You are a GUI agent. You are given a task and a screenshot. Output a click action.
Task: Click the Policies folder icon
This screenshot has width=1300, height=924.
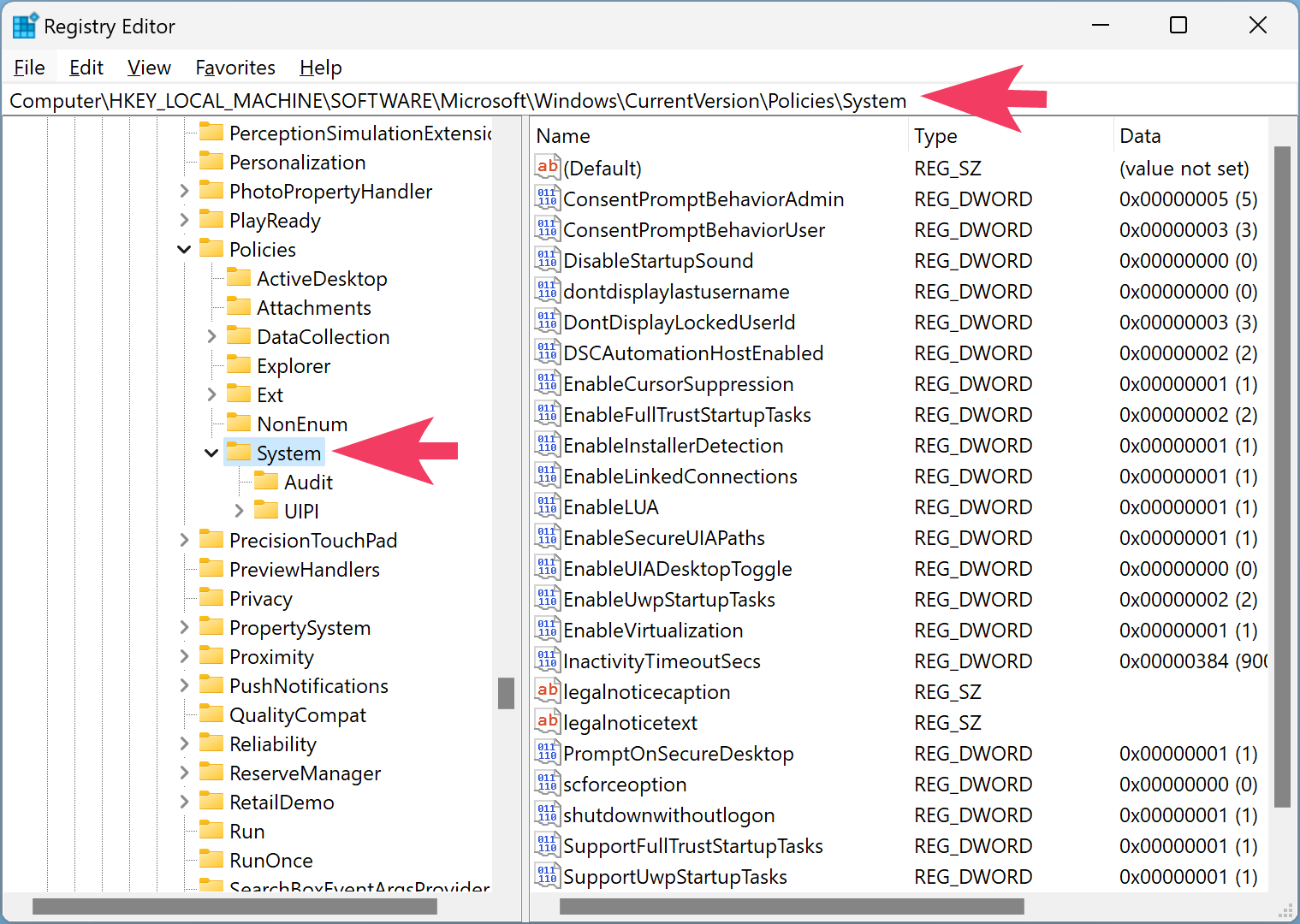pyautogui.click(x=211, y=248)
